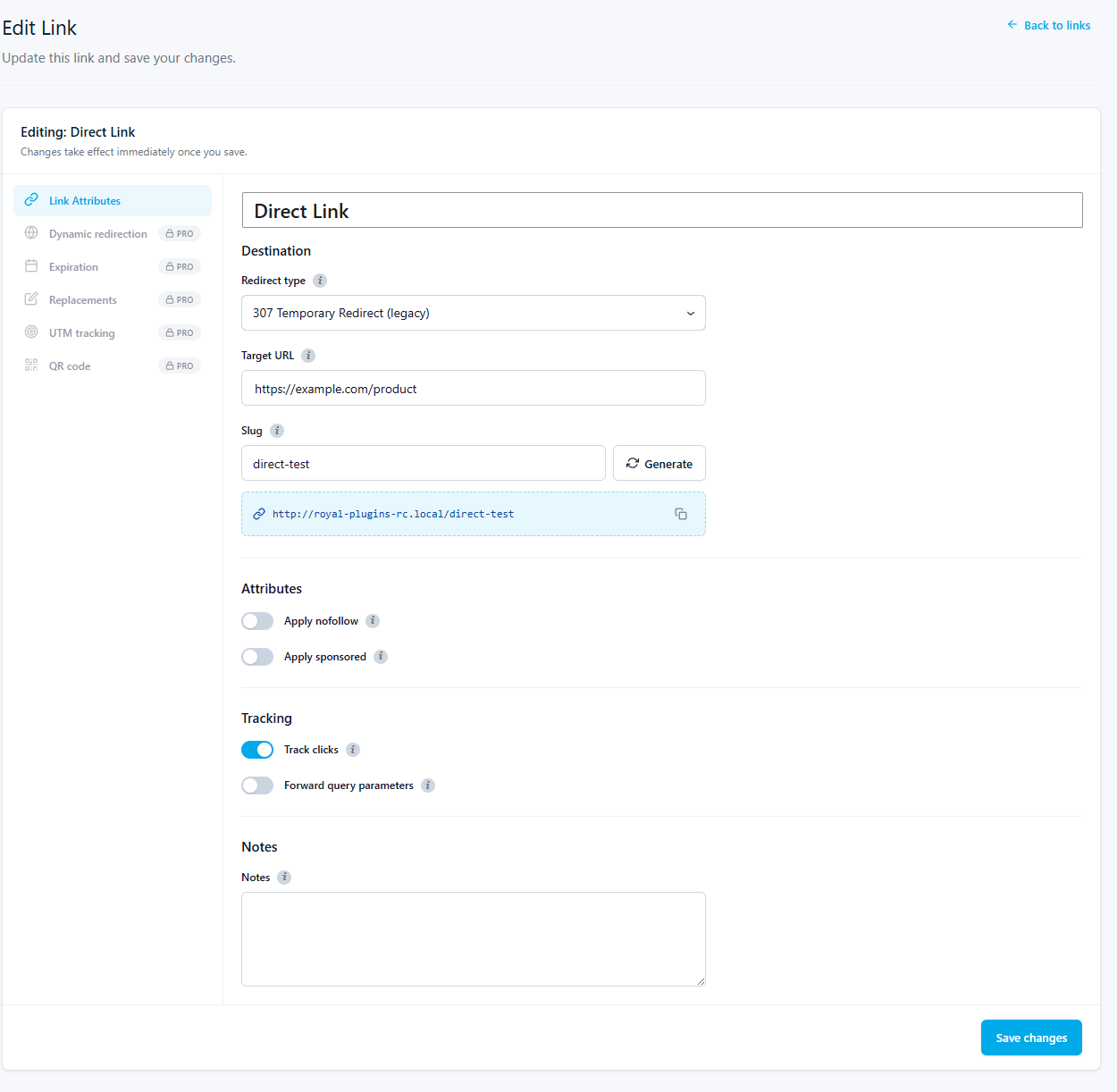Open the UTM tracking tab
The width and height of the screenshot is (1117, 1092).
click(113, 333)
